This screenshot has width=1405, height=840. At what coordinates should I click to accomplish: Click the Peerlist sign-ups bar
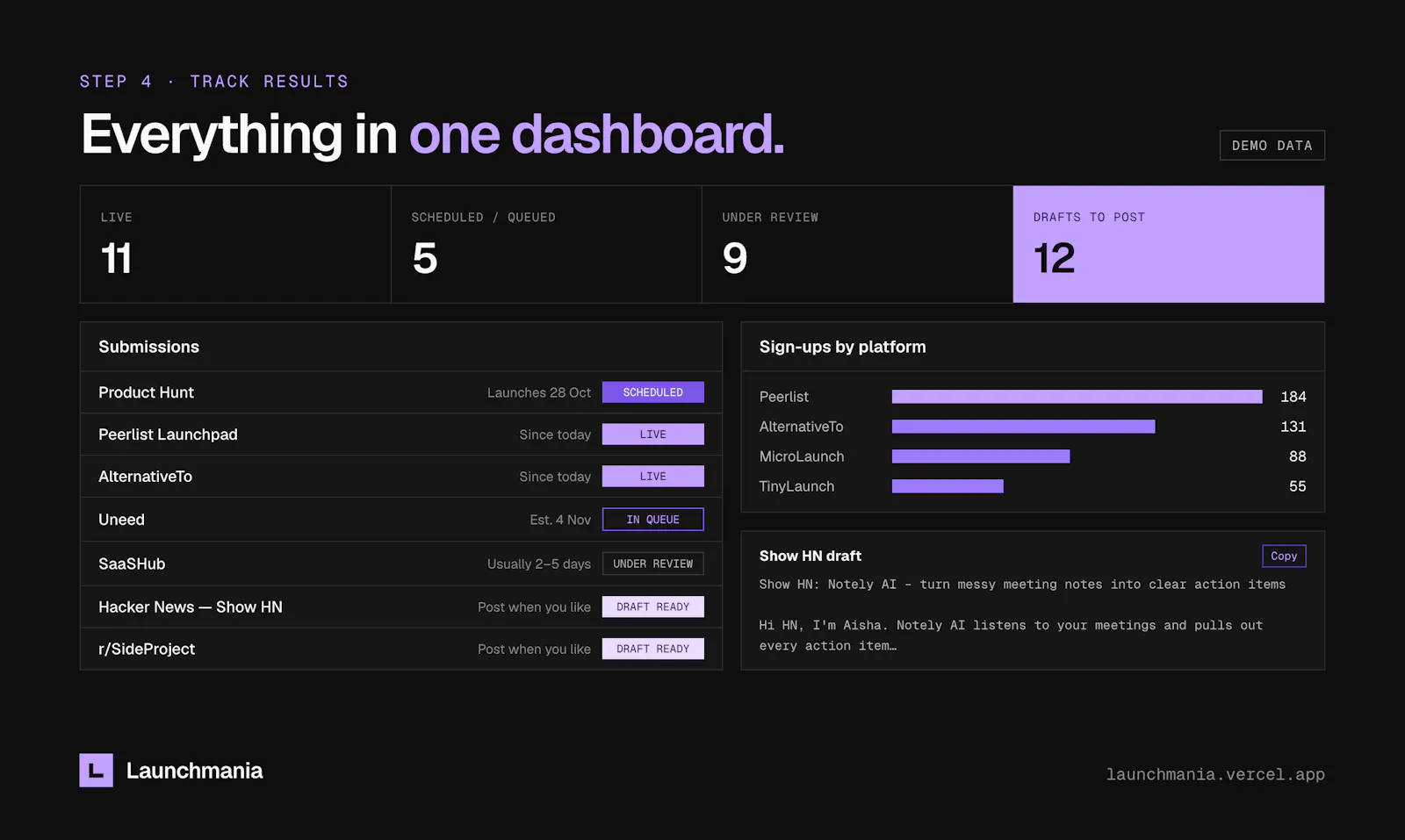(x=1077, y=397)
